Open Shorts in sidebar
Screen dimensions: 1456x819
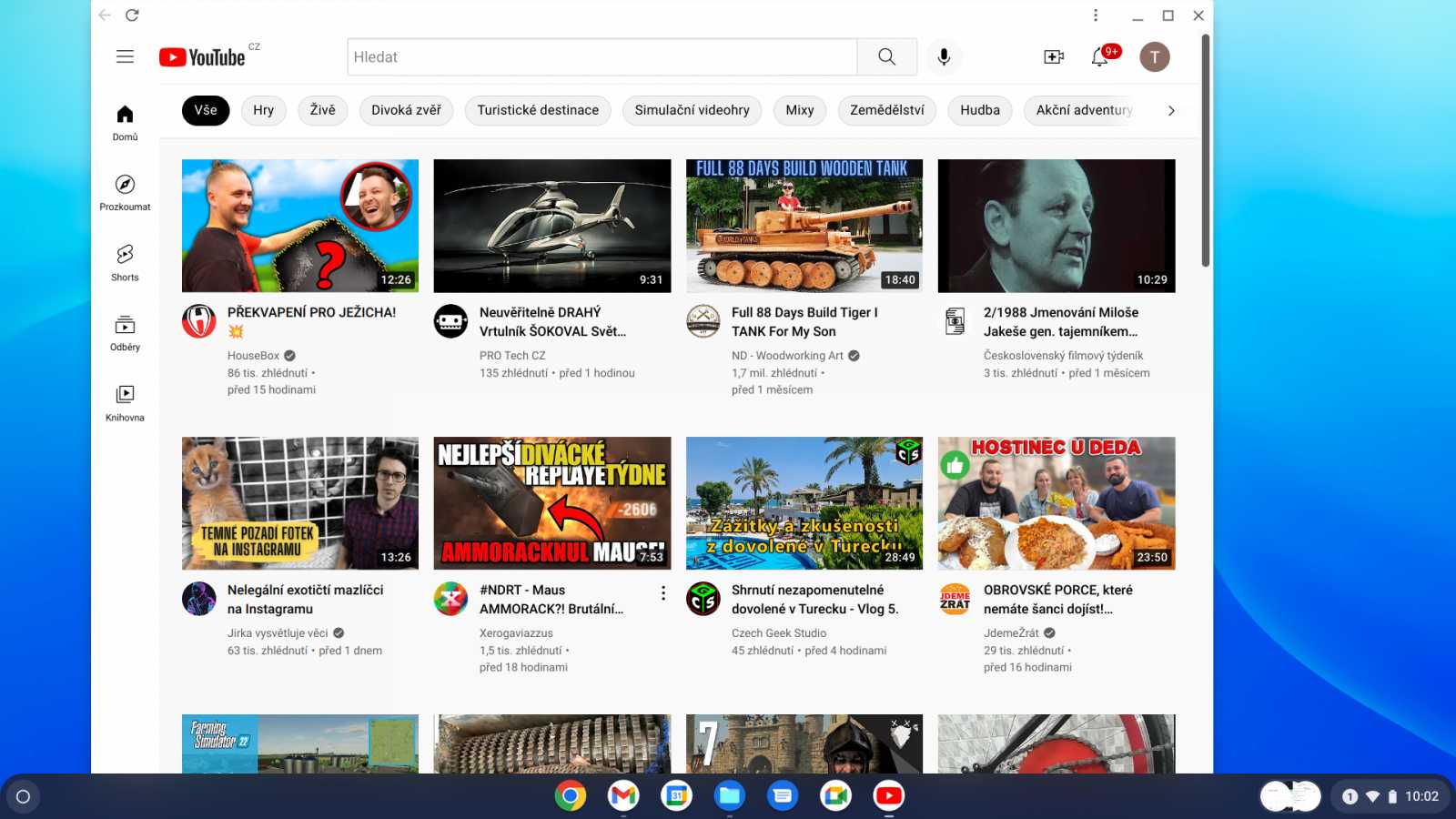125,263
